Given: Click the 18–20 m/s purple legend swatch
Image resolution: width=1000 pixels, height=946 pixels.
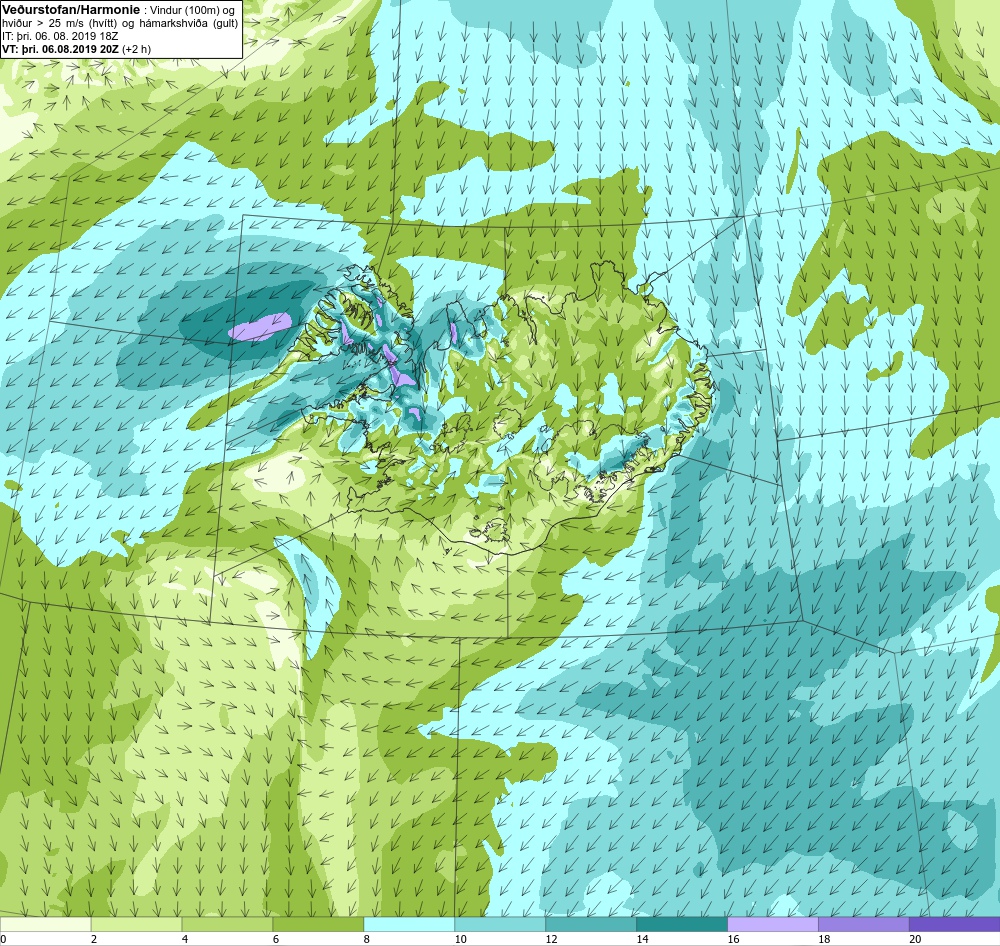Looking at the screenshot, I should click(864, 924).
